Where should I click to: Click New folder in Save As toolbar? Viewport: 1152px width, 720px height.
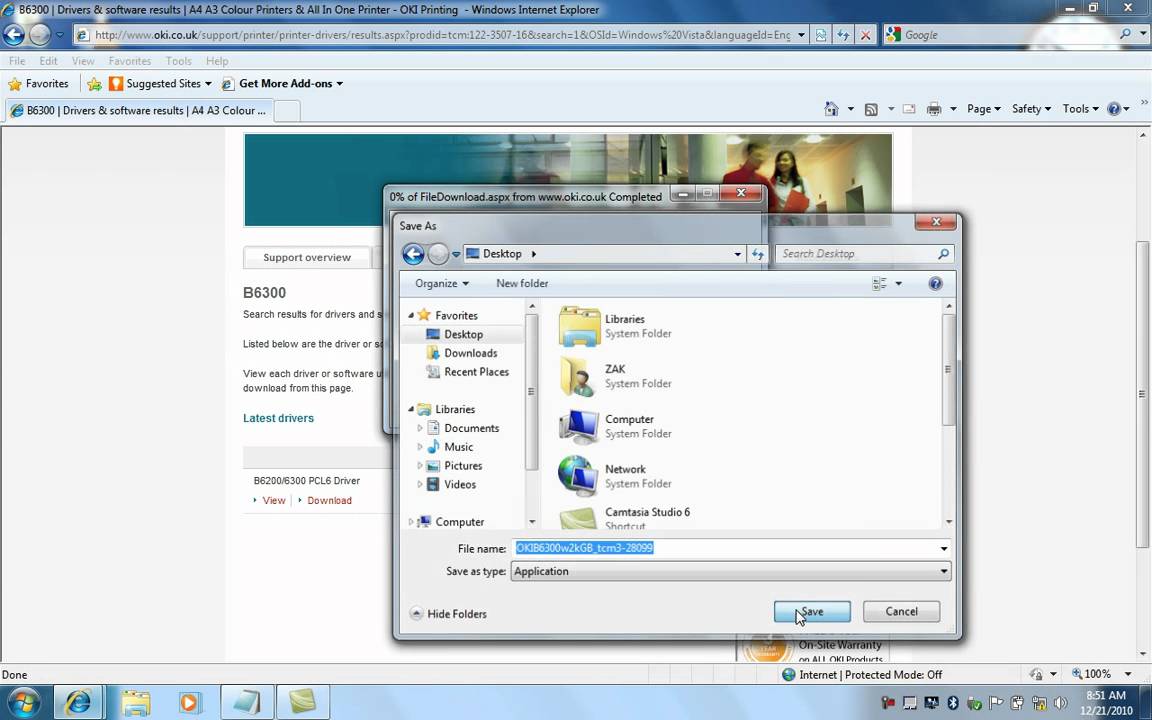click(x=522, y=284)
